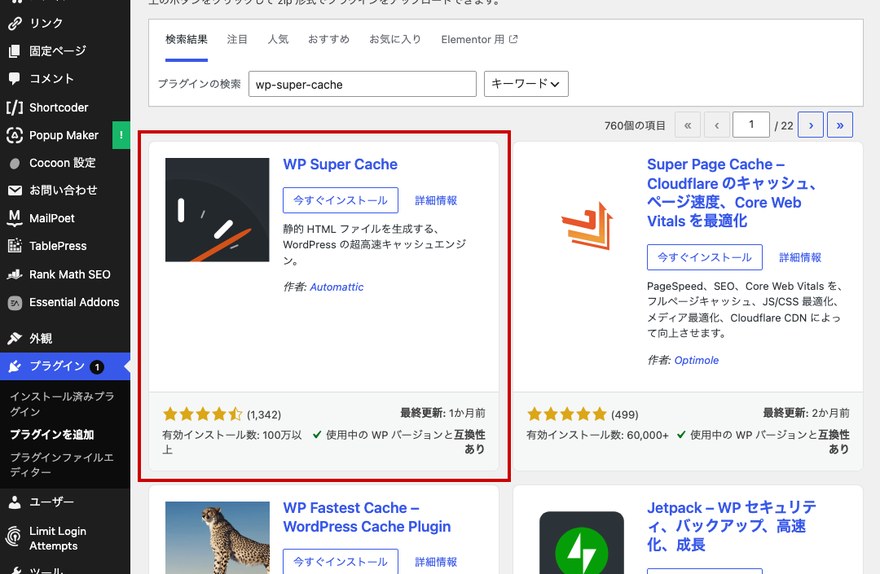The image size is (880, 574).
Task: Click the Super Page Cache star rating
Action: tap(567, 414)
